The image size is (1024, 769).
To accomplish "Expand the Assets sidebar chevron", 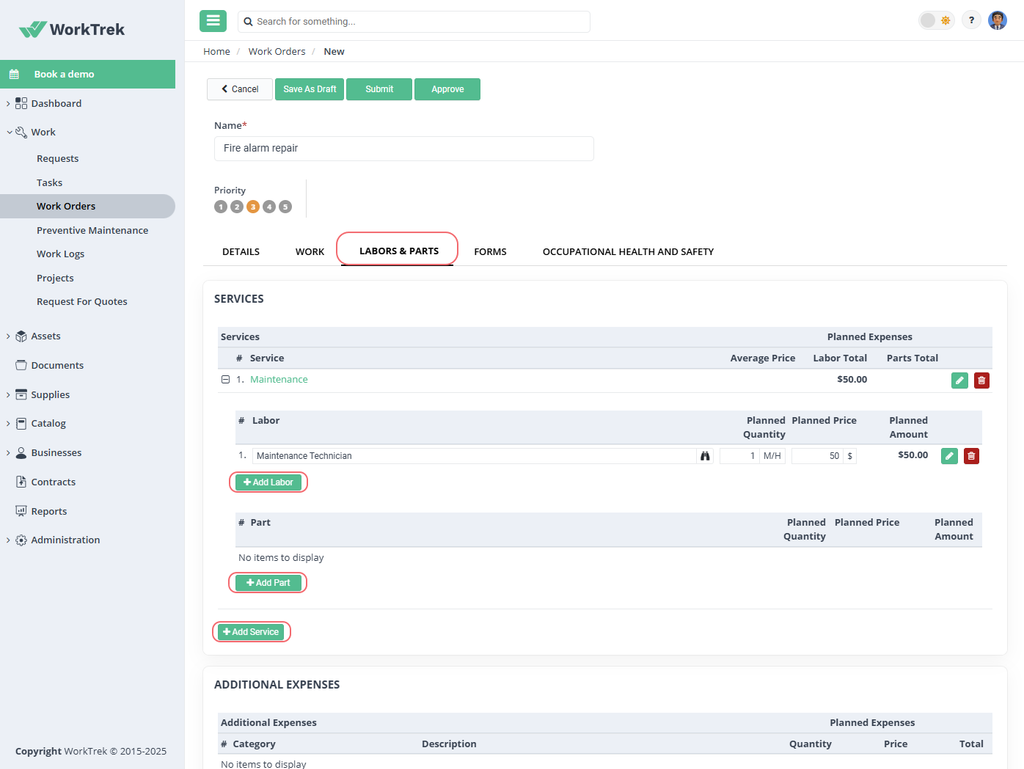I will (8, 336).
